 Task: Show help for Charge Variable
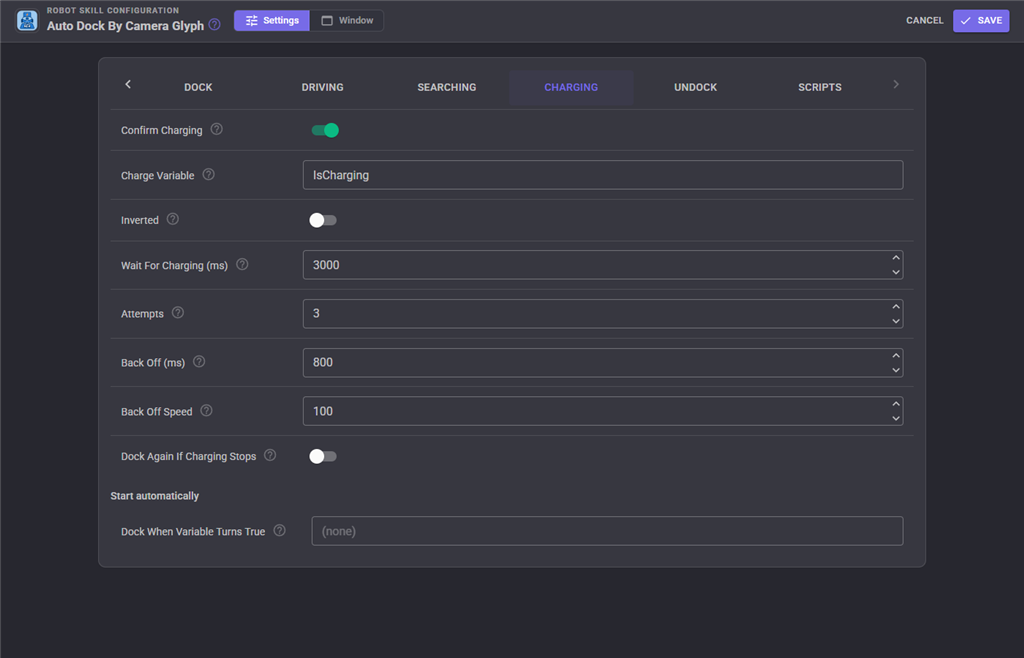pyautogui.click(x=208, y=174)
